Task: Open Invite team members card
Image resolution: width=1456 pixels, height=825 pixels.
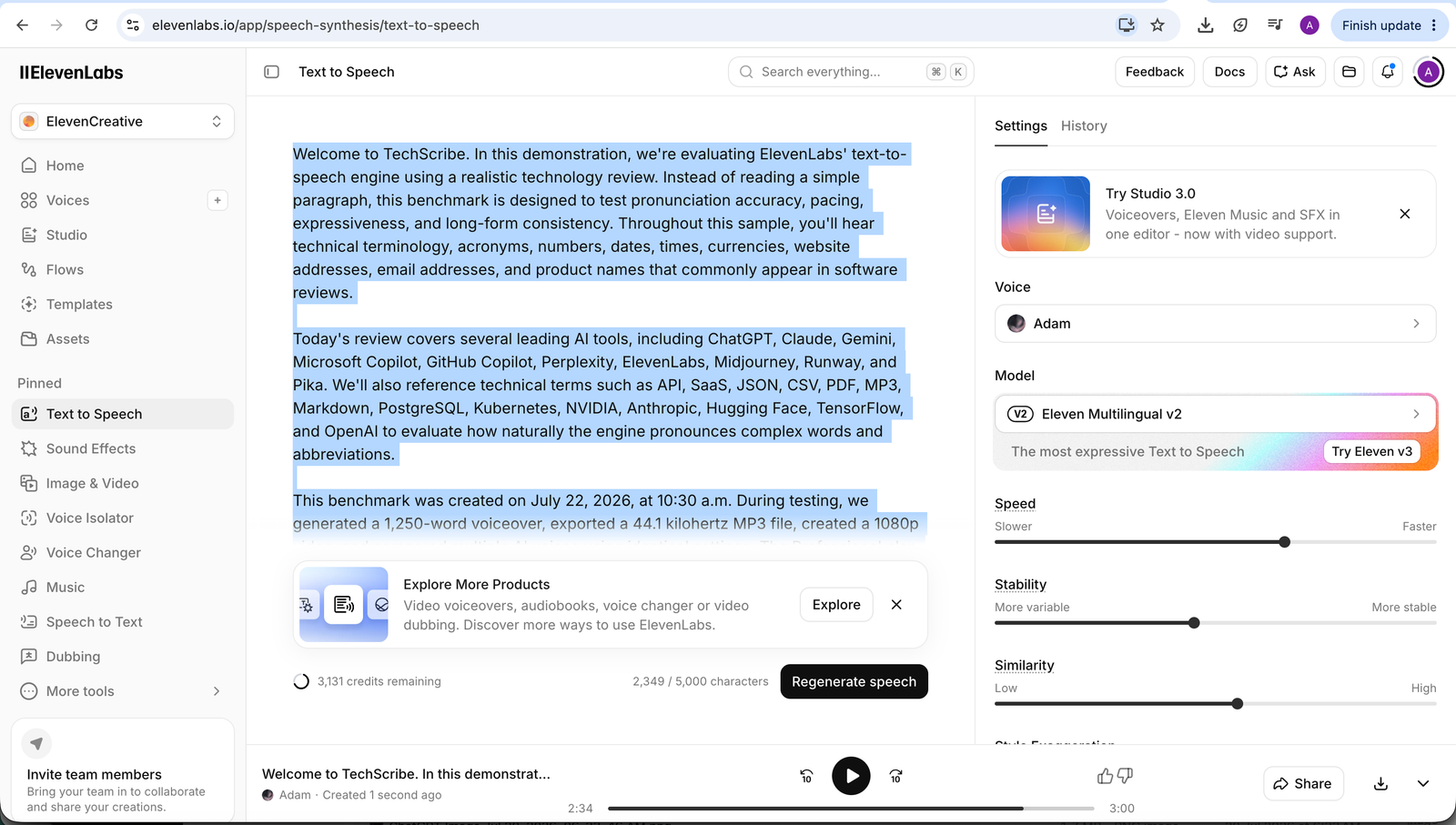Action: [x=123, y=770]
